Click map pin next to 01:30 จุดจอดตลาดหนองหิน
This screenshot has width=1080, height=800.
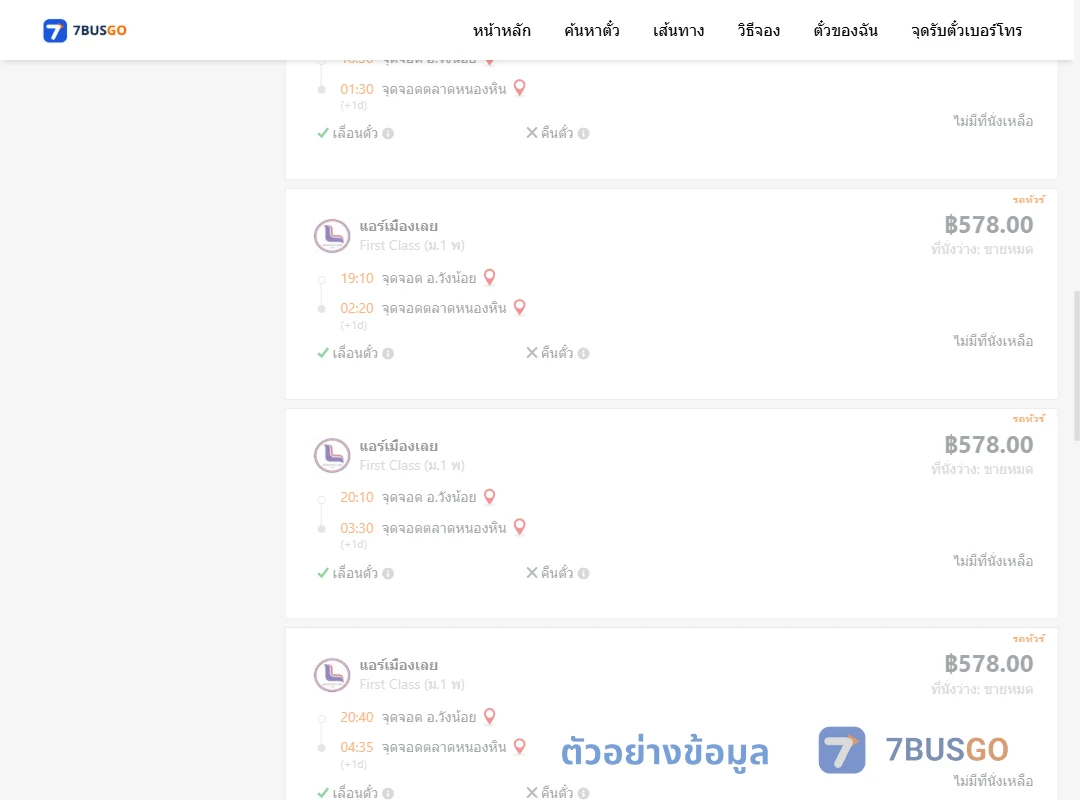click(x=520, y=88)
